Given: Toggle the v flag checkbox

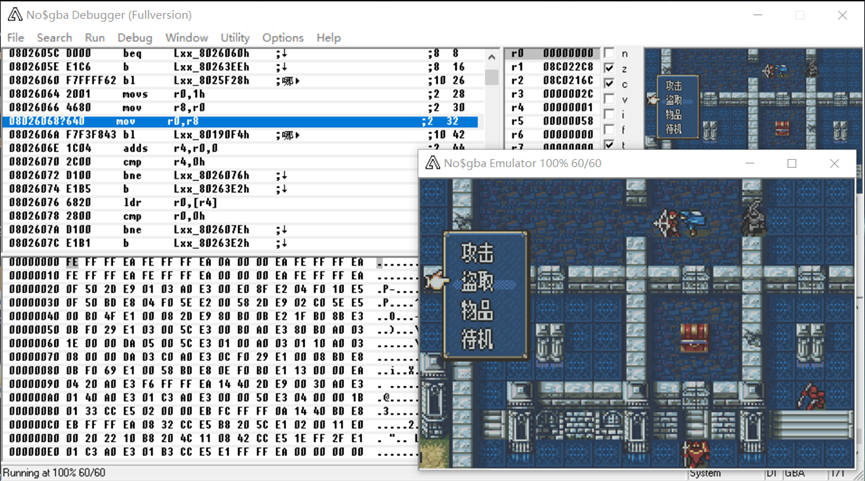Looking at the screenshot, I should (x=609, y=99).
